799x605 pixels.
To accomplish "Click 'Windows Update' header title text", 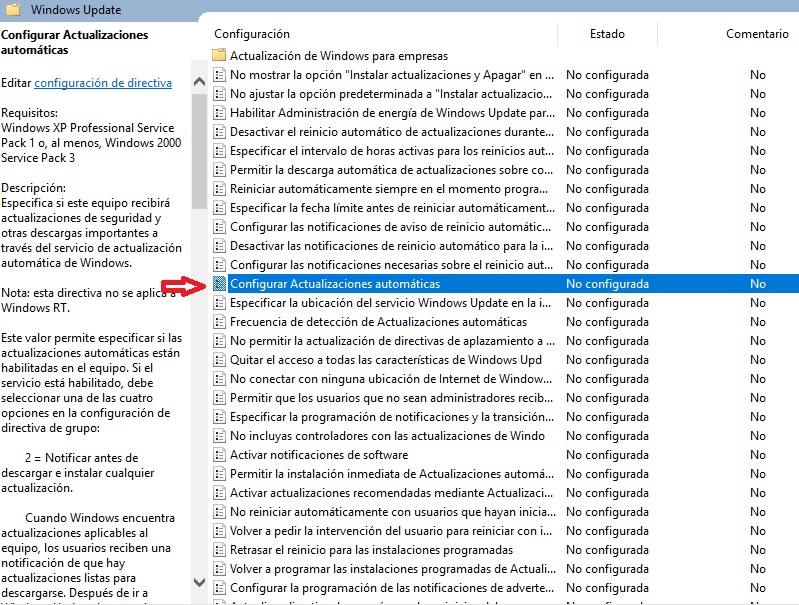I will point(76,10).
